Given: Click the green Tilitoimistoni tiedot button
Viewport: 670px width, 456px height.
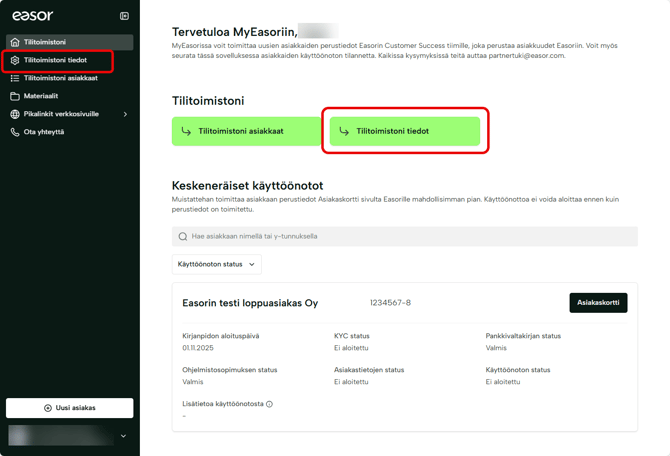Looking at the screenshot, I should tap(405, 131).
